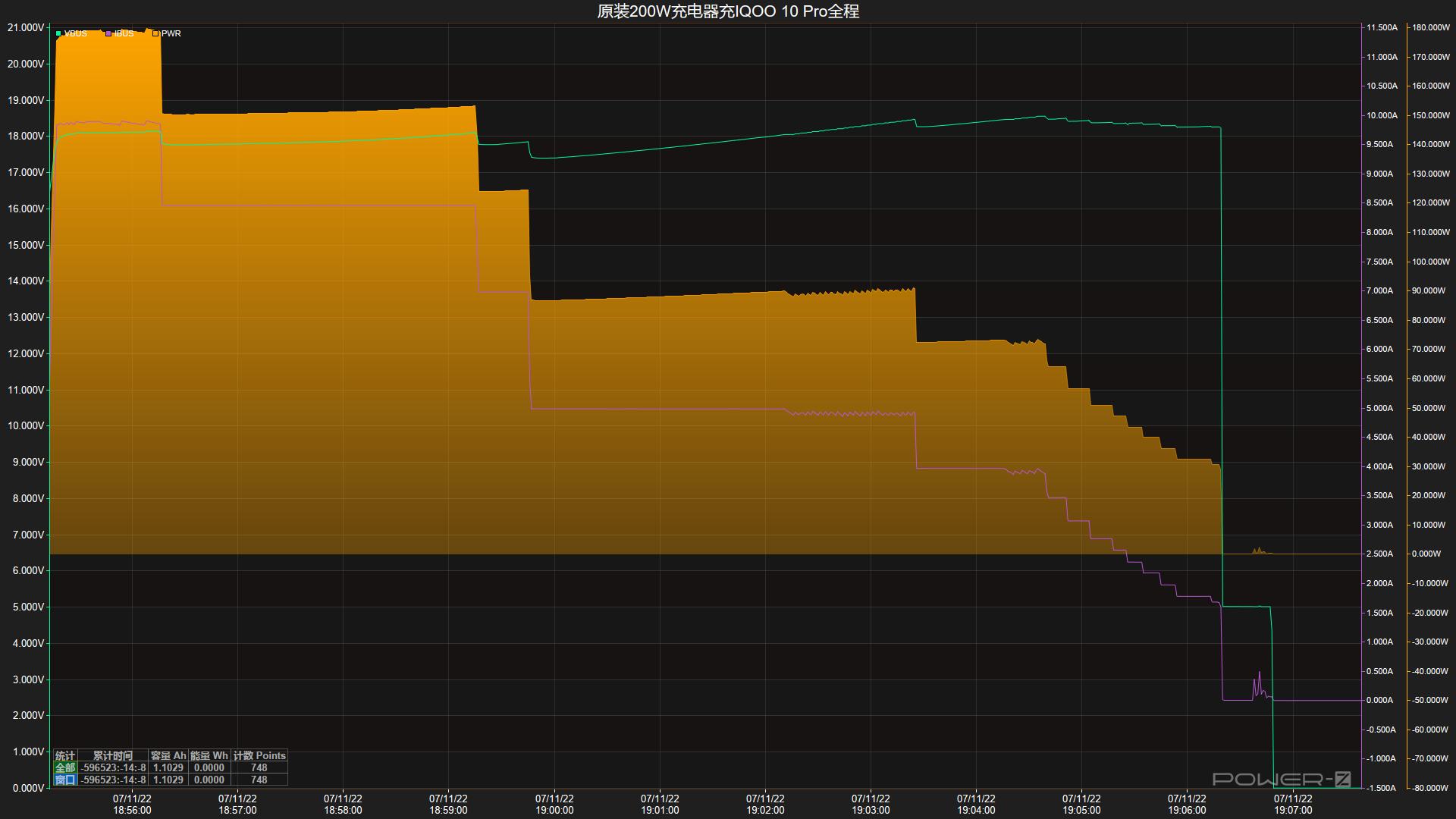Toggle the PWR legend series marker
Image resolution: width=1456 pixels, height=819 pixels.
(x=156, y=33)
